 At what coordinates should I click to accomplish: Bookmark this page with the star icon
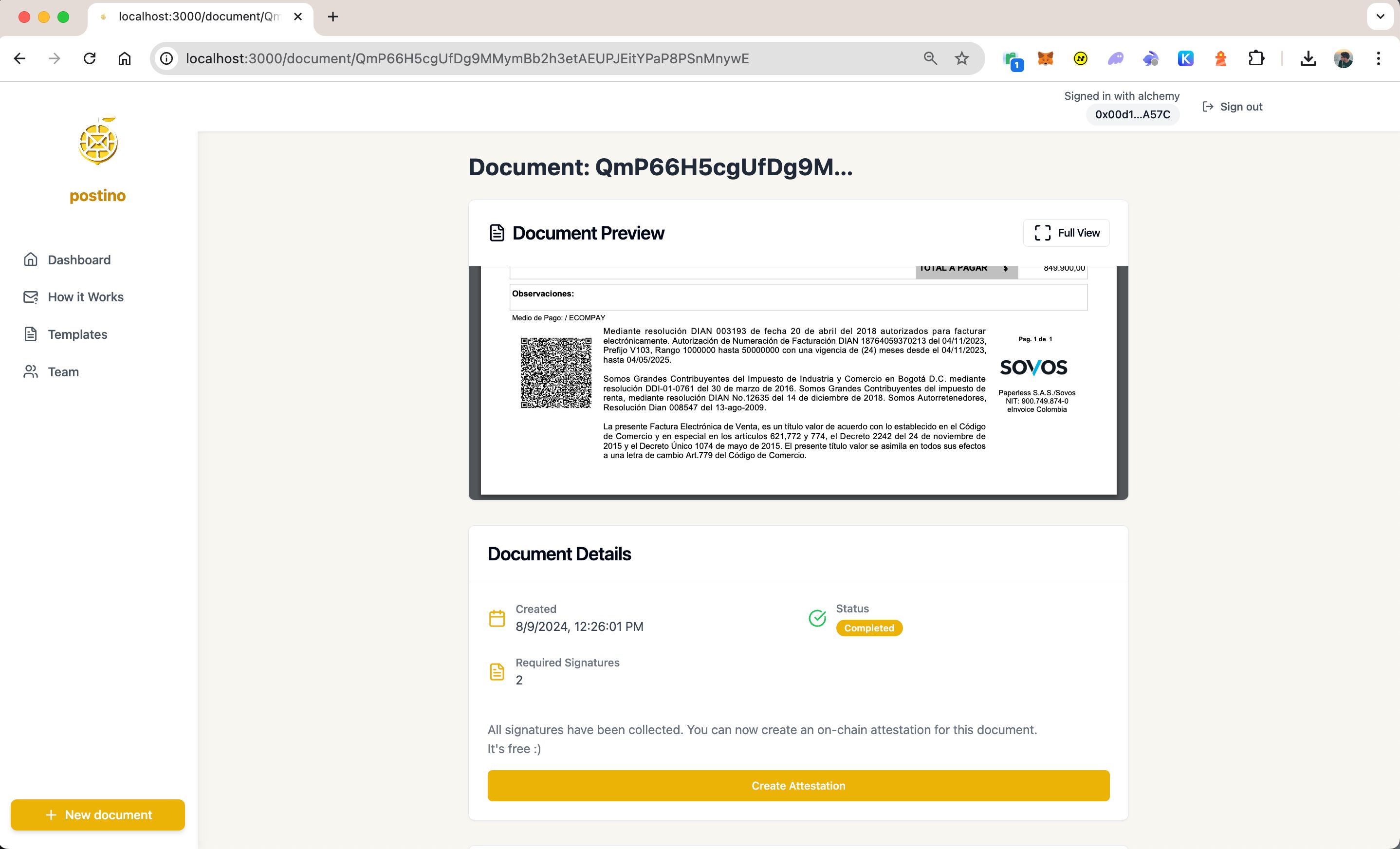[961, 58]
